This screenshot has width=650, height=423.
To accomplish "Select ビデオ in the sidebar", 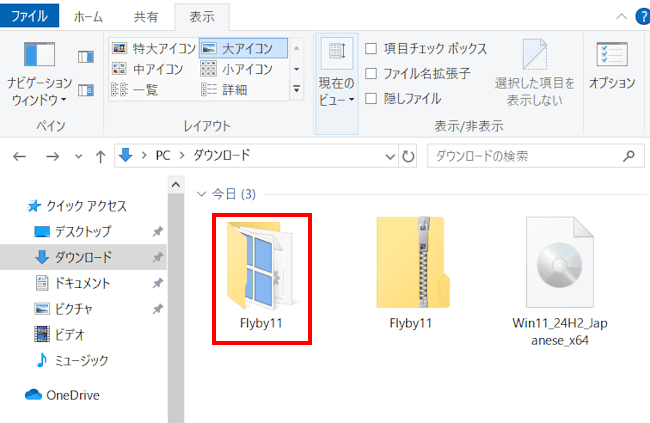I will click(x=59, y=334).
